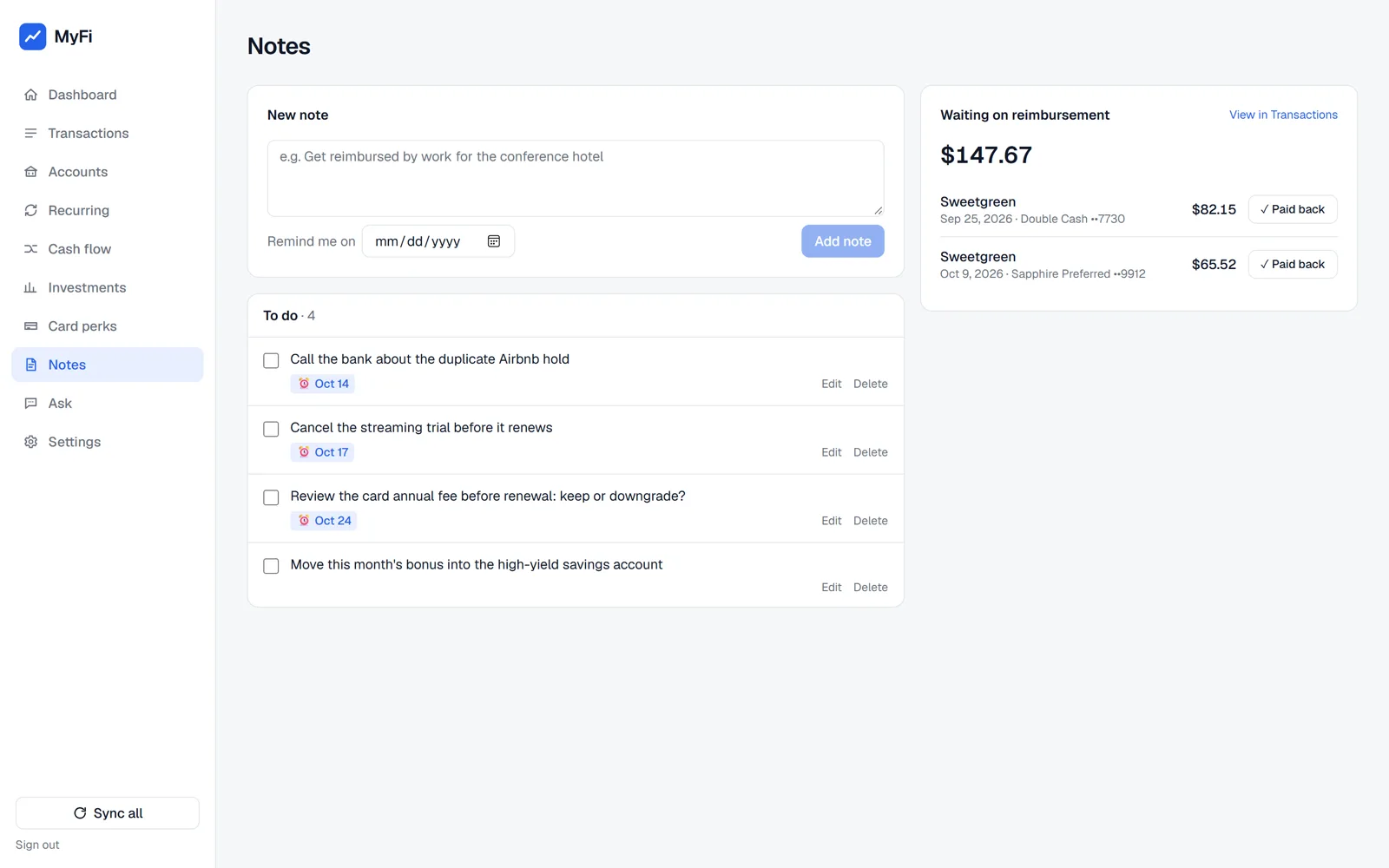Mark $82.15 Sweetgreen as Paid back
The image size is (1389, 868).
coord(1293,209)
